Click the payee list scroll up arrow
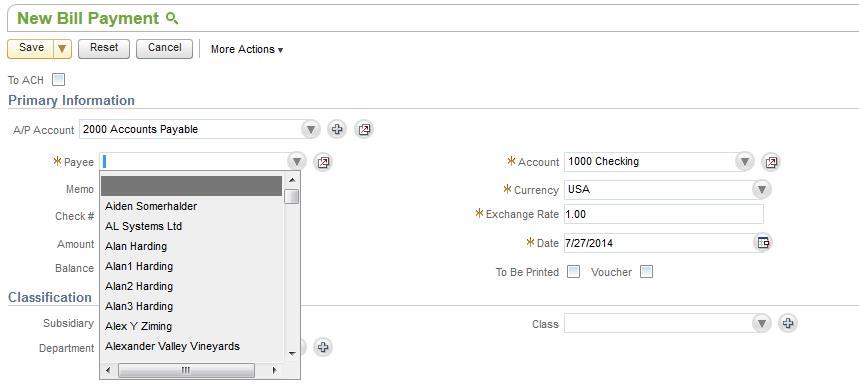The height and width of the screenshot is (384, 859). [292, 180]
